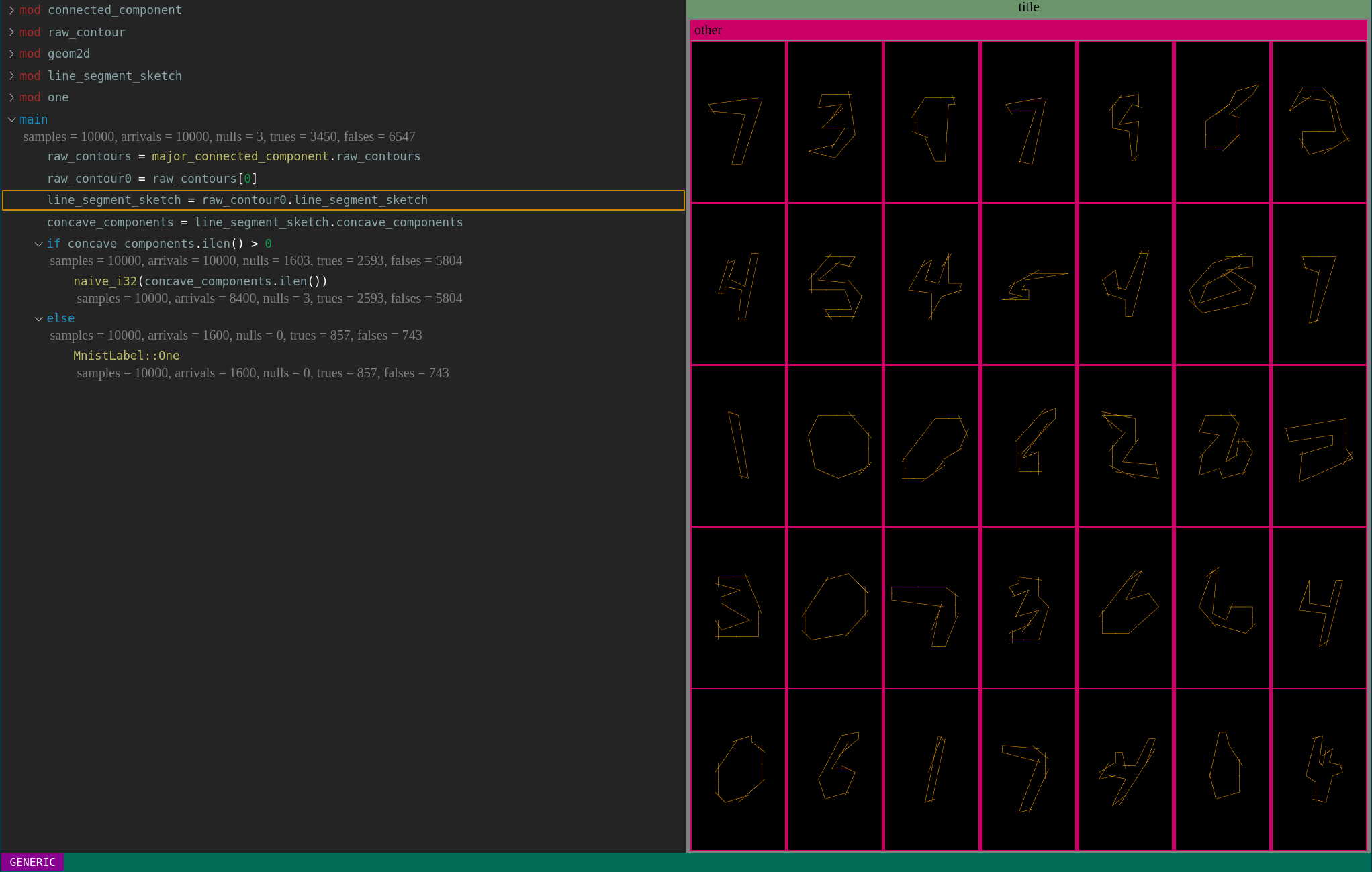Expand the raw_contour module chevron

(x=11, y=32)
